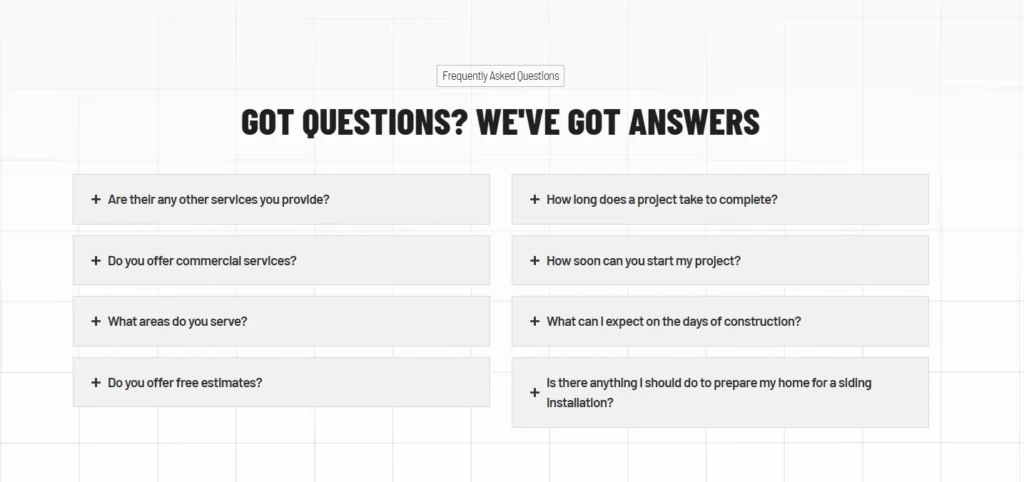Click the plus icon beside 'Are their any other services'
This screenshot has height=482, width=1024.
tap(96, 199)
